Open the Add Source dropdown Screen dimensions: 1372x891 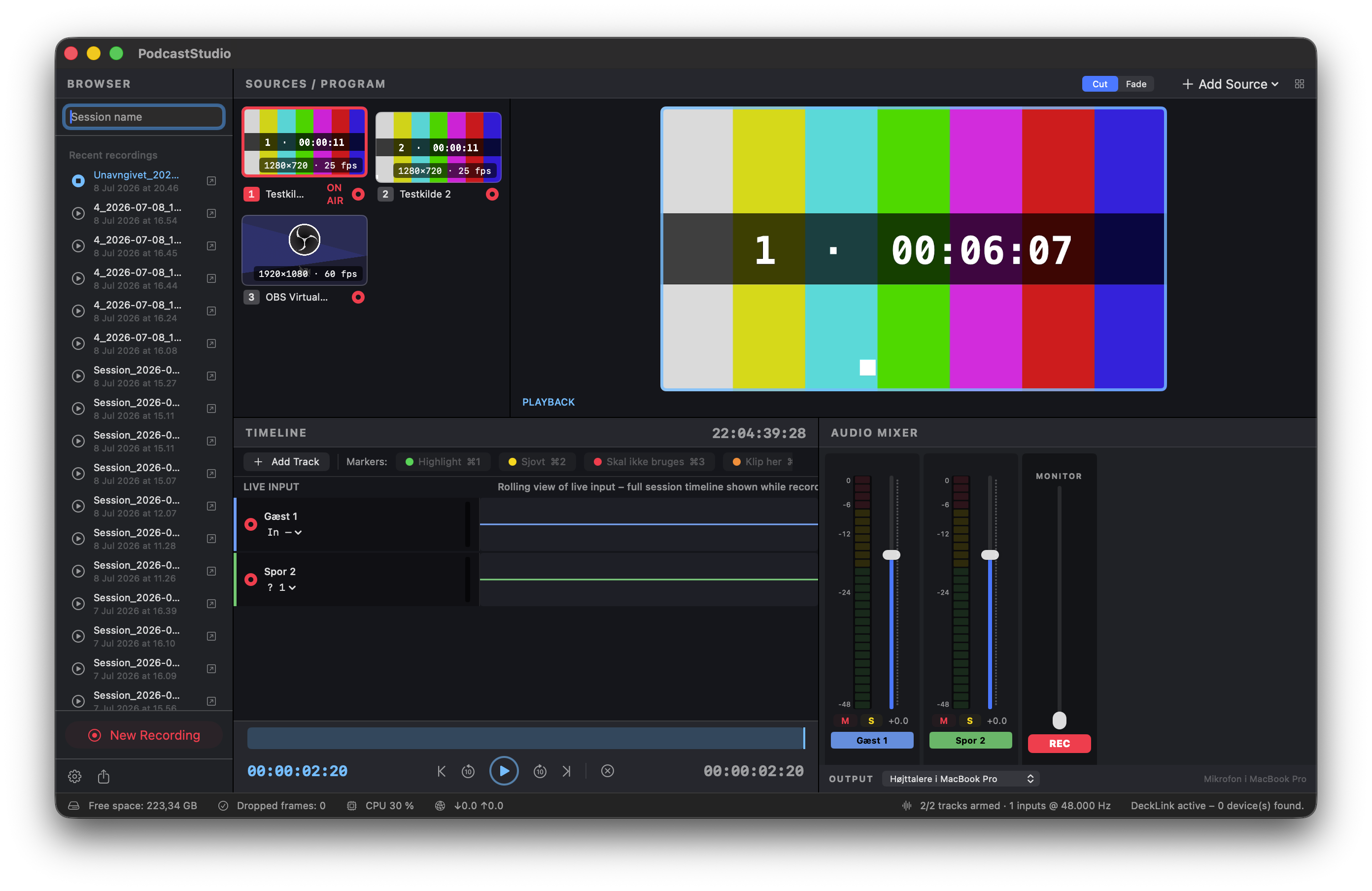pos(1230,84)
